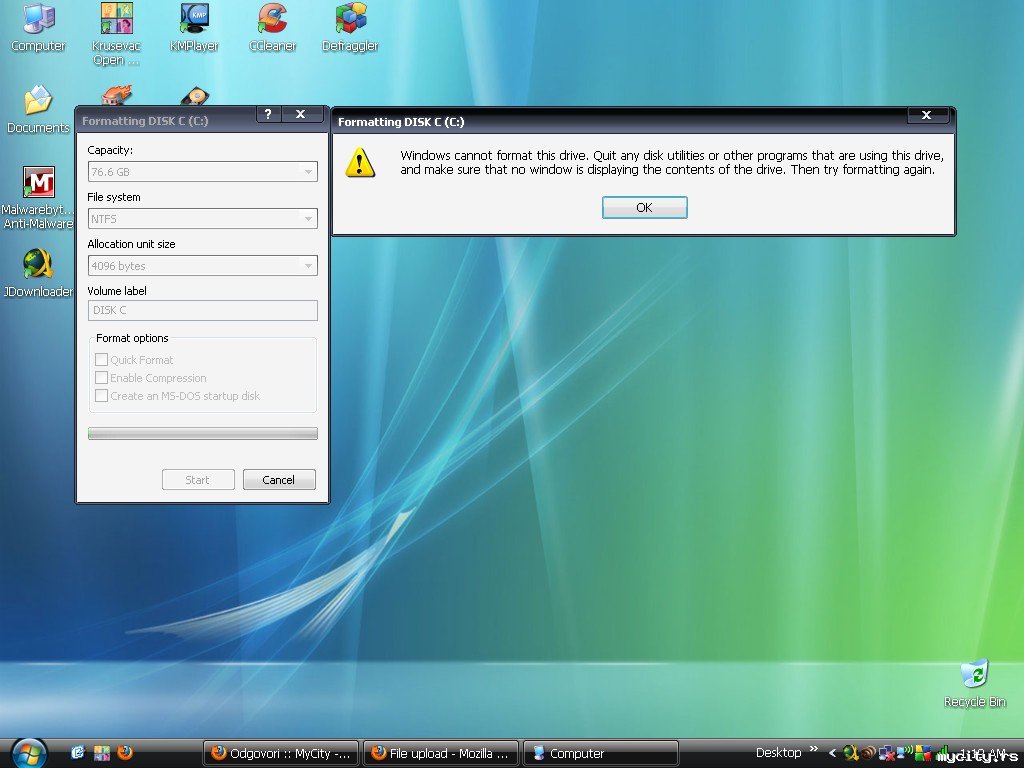The width and height of the screenshot is (1024, 768).
Task: Open the Allocation unit size dropdown
Action: point(202,266)
